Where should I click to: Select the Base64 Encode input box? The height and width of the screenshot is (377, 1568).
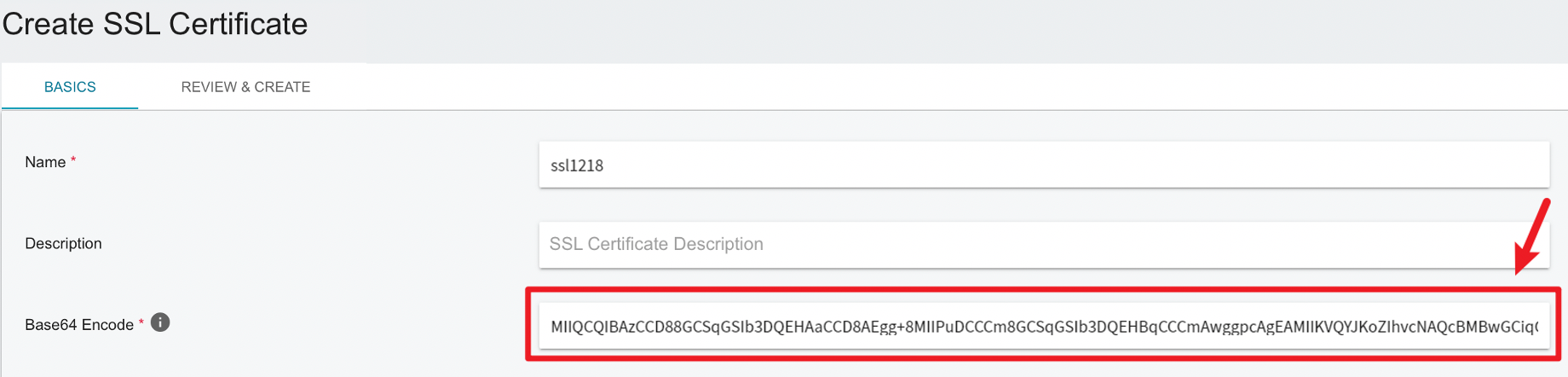1044,326
